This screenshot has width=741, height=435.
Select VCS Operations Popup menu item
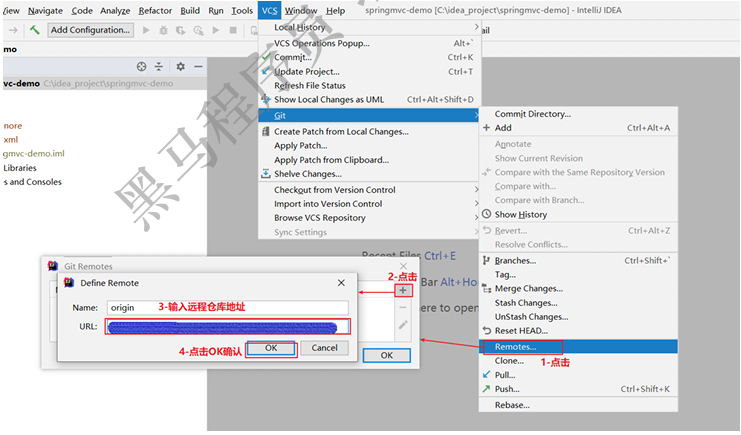[369, 43]
